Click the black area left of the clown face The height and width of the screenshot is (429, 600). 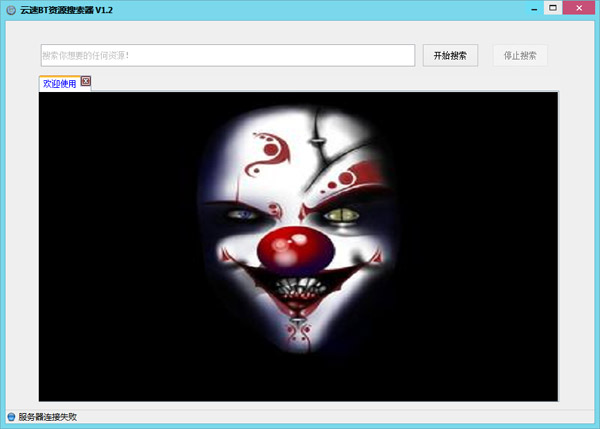(120, 250)
